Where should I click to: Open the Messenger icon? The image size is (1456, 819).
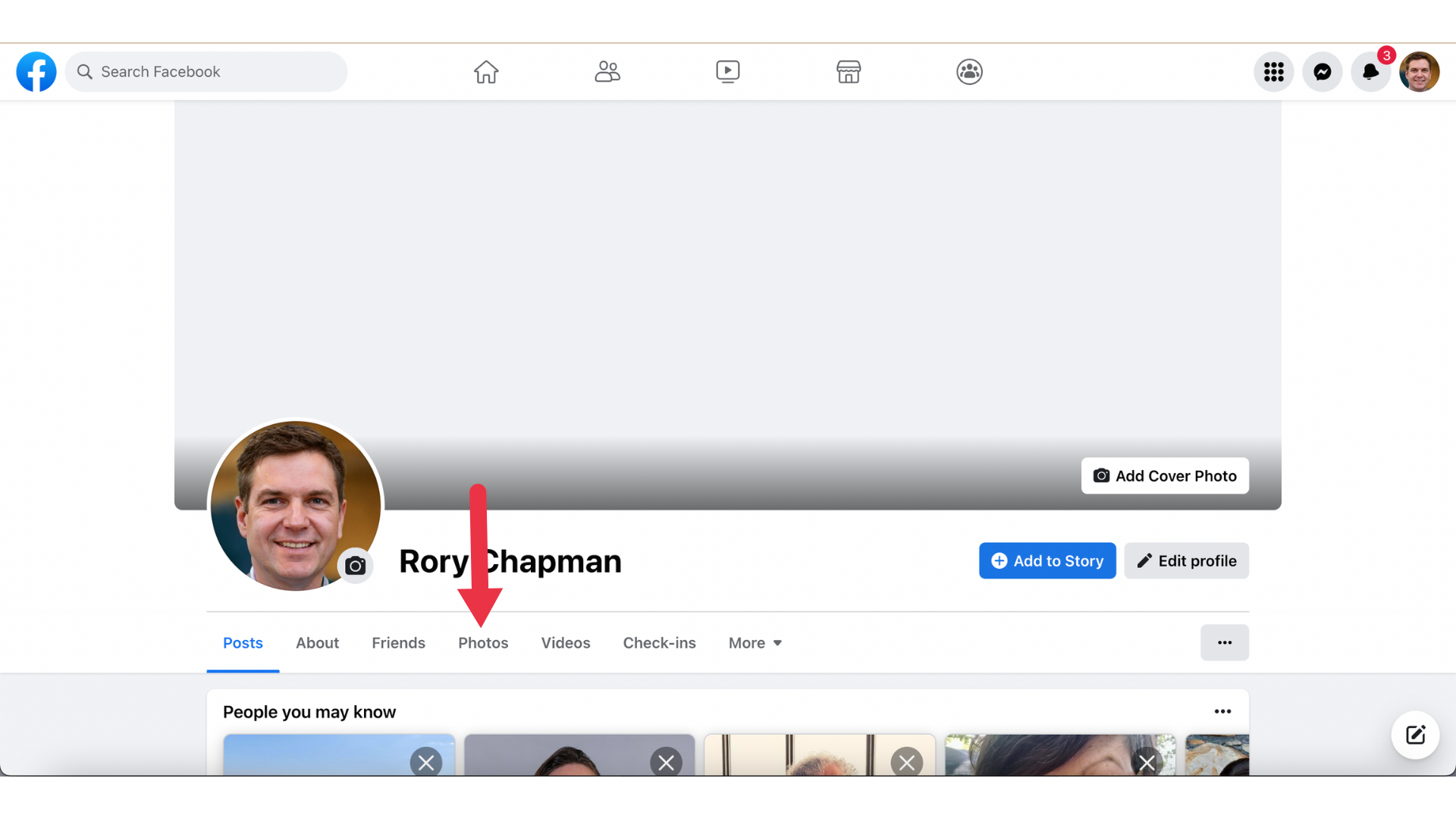coord(1322,71)
